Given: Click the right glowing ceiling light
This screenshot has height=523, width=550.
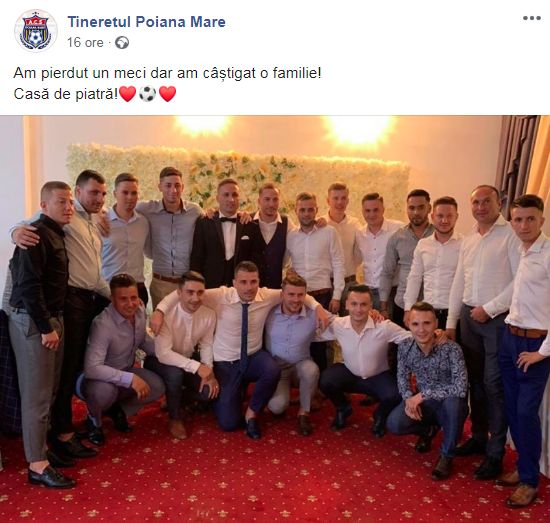Looking at the screenshot, I should pos(359,128).
